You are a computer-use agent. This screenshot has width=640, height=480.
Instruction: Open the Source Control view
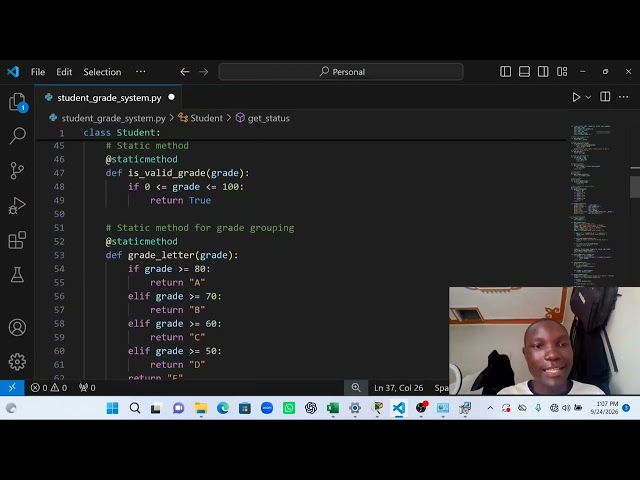pyautogui.click(x=17, y=171)
